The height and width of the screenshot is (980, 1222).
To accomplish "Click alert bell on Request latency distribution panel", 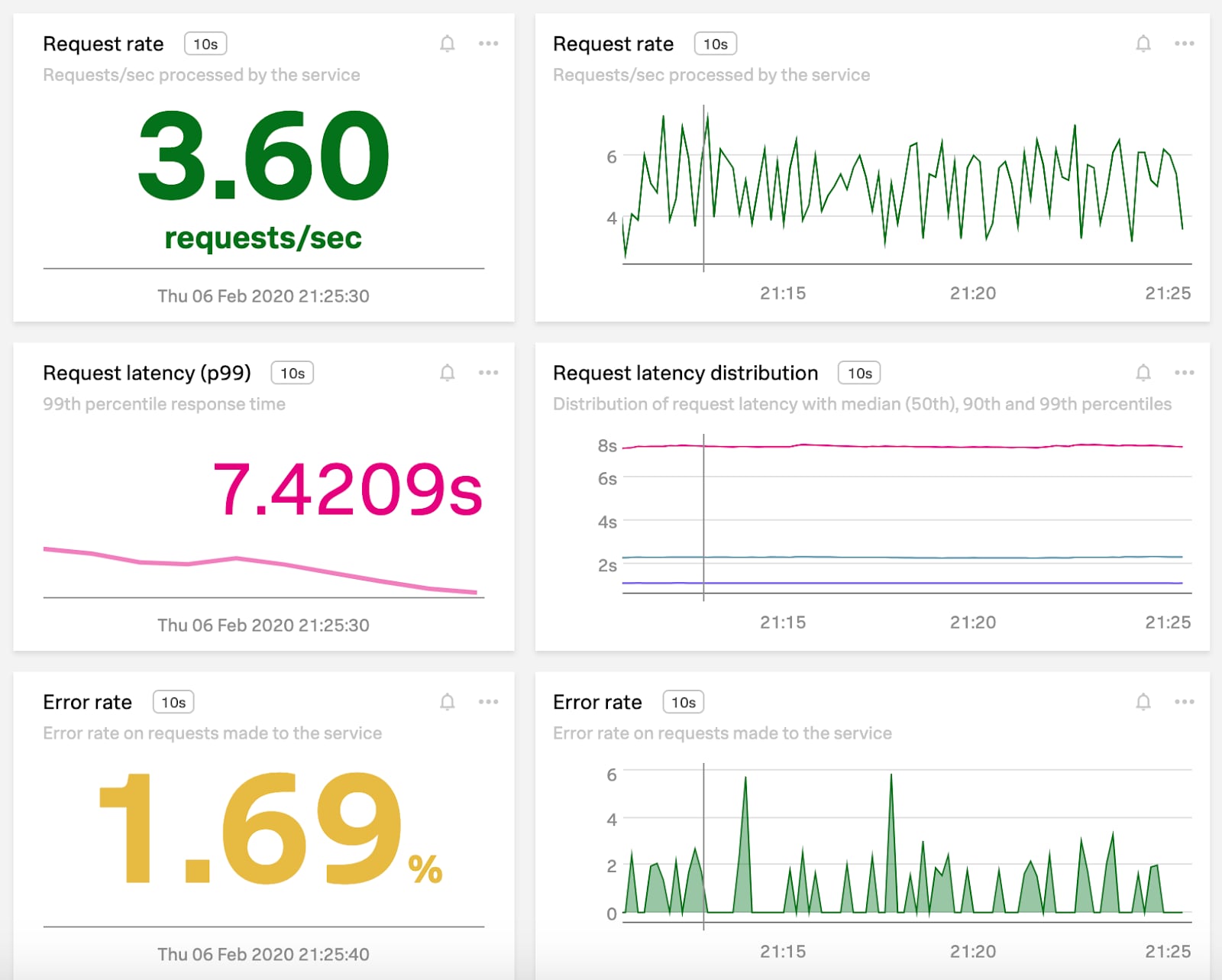I will (1143, 373).
